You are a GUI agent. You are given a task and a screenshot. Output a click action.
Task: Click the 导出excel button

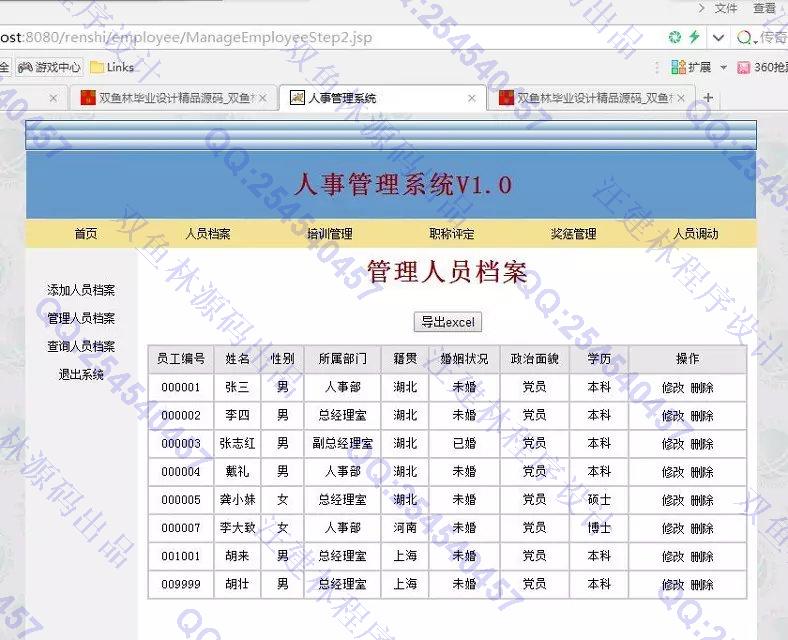(448, 322)
